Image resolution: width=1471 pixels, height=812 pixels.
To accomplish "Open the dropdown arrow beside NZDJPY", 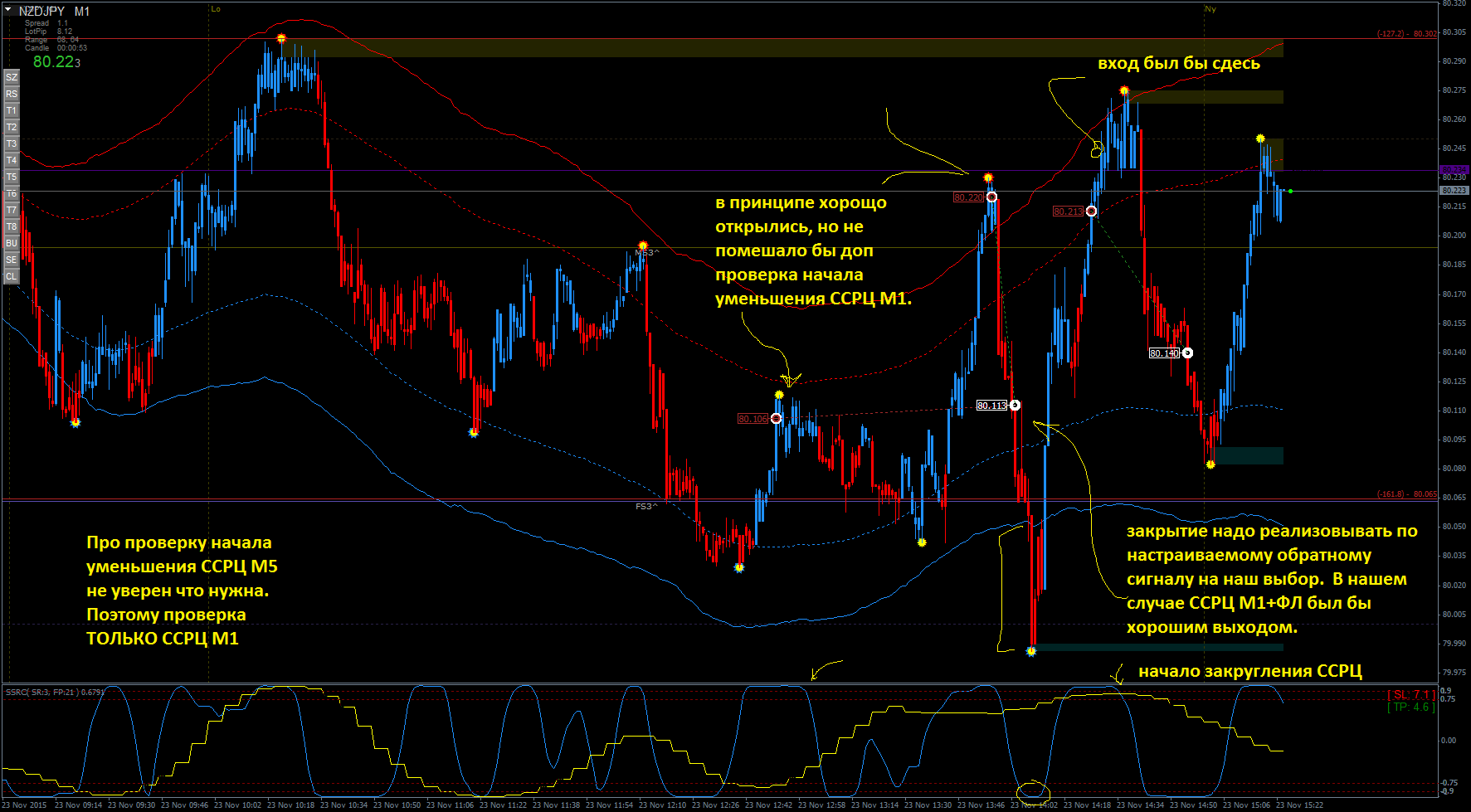I will (8, 10).
